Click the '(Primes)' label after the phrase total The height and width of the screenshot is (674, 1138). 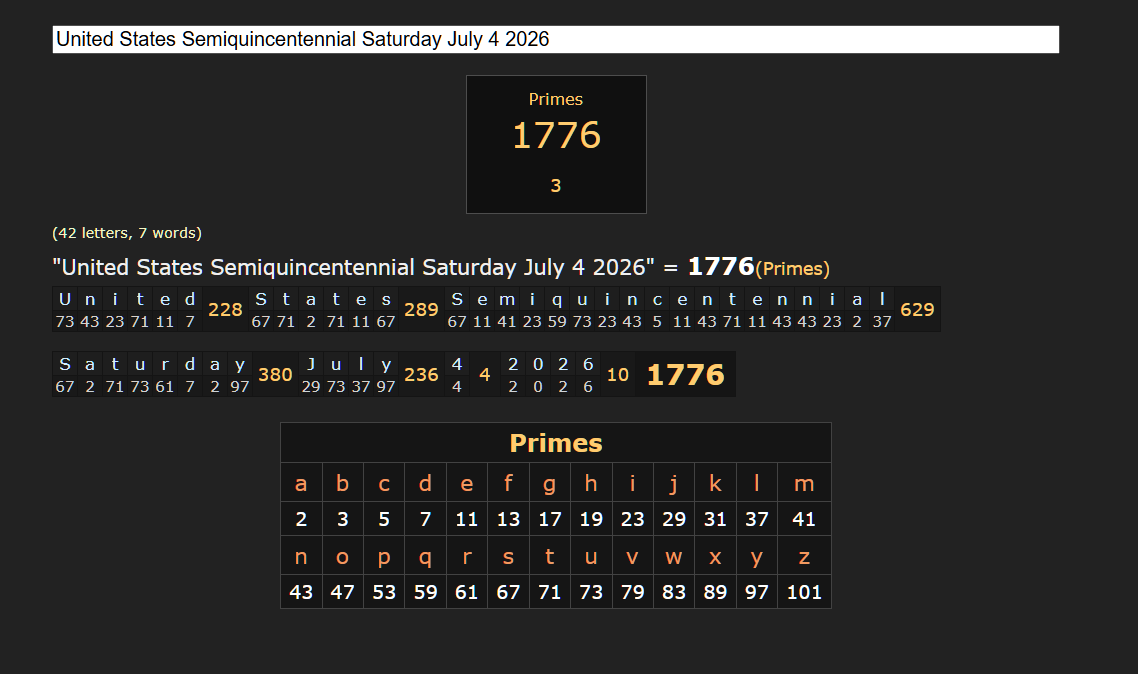(793, 269)
